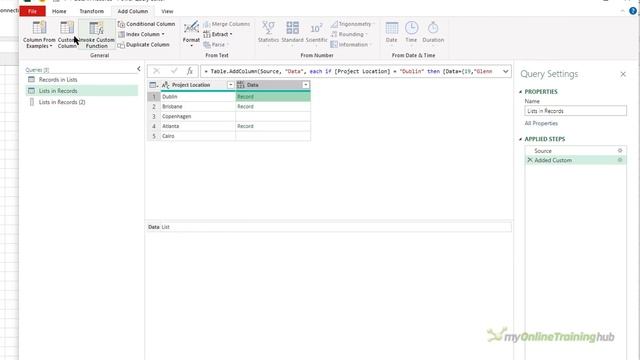Viewport: 640px width, 360px height.
Task: Open Source step settings gear
Action: [620, 151]
